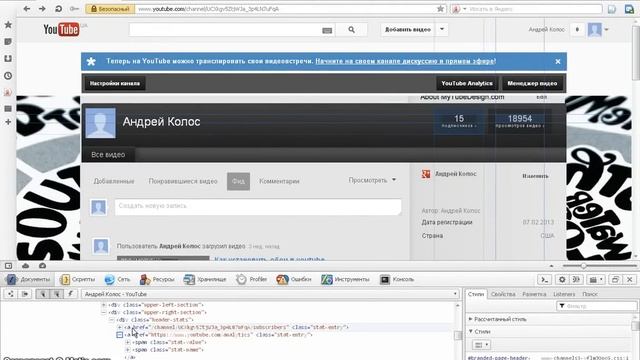
Task: Open the Scripts tab in Dragonfly
Action: click(x=78, y=280)
